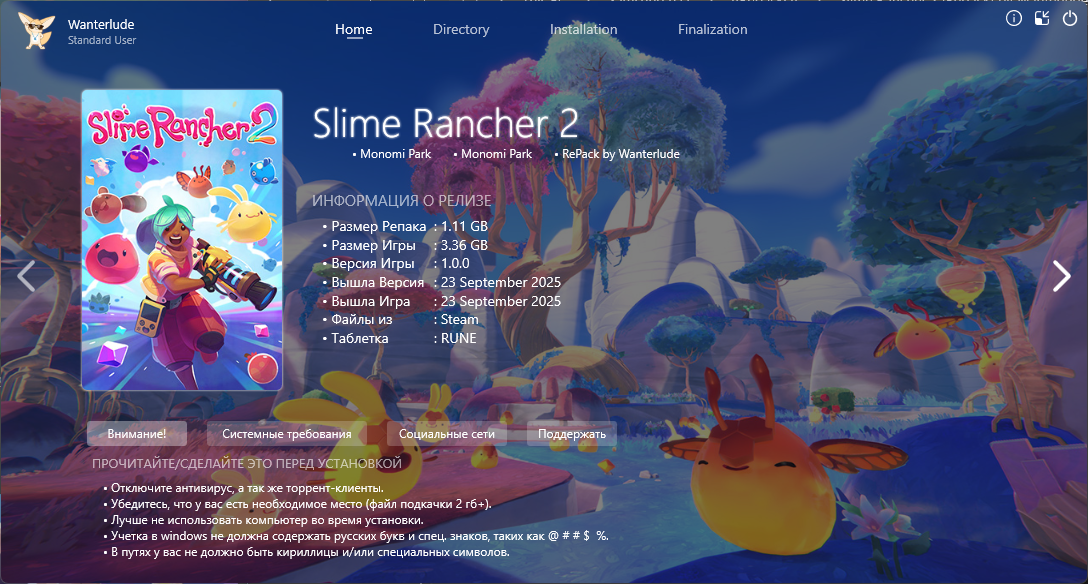The image size is (1088, 584).
Task: Open Социальные сети section
Action: point(447,433)
